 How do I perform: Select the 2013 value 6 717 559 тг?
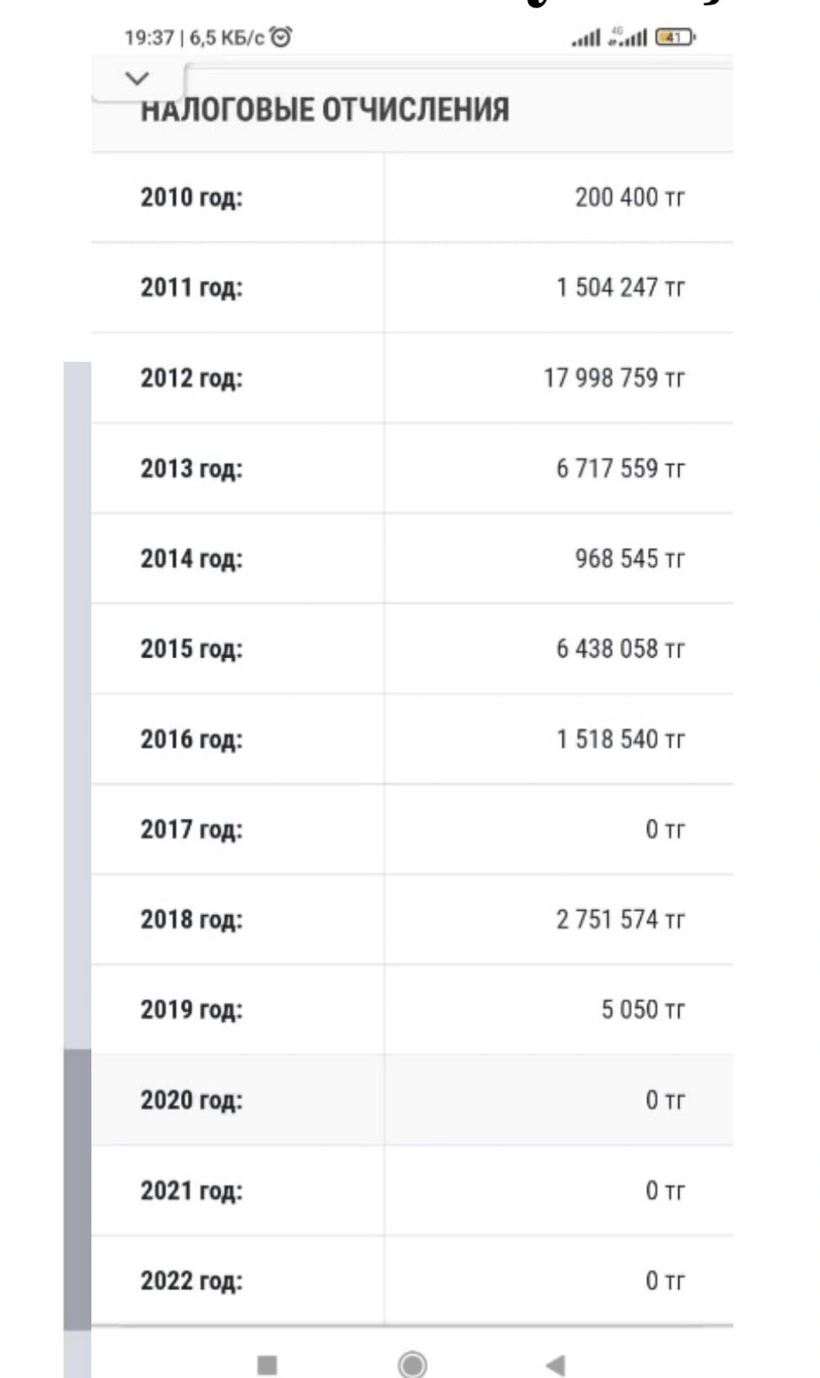[x=621, y=468]
